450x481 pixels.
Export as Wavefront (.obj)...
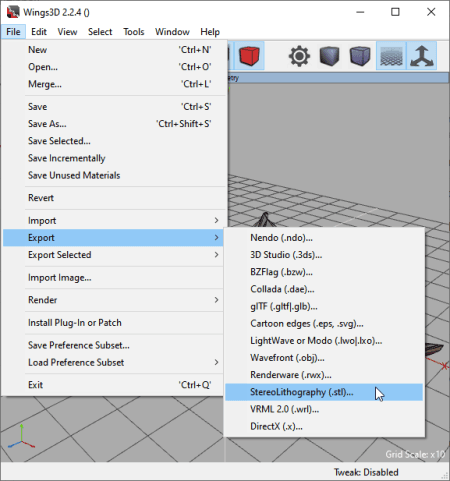click(x=324, y=358)
